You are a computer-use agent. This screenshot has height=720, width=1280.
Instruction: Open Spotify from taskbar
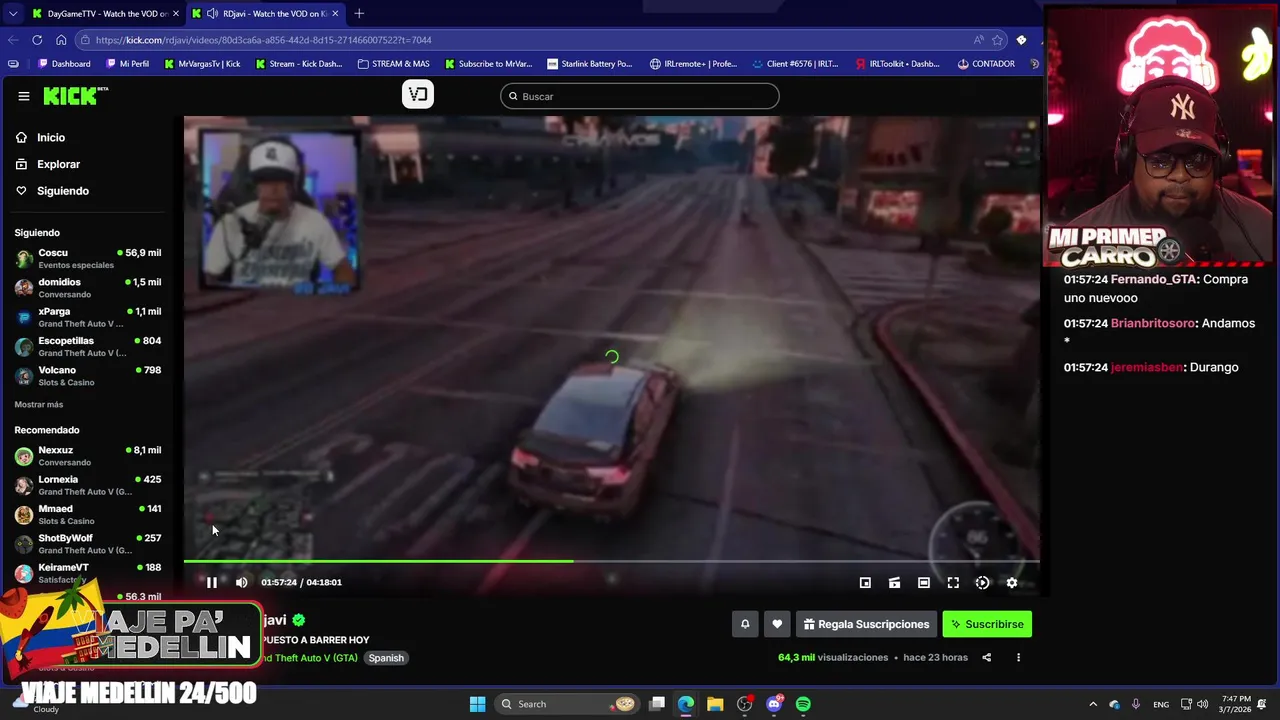[x=803, y=704]
